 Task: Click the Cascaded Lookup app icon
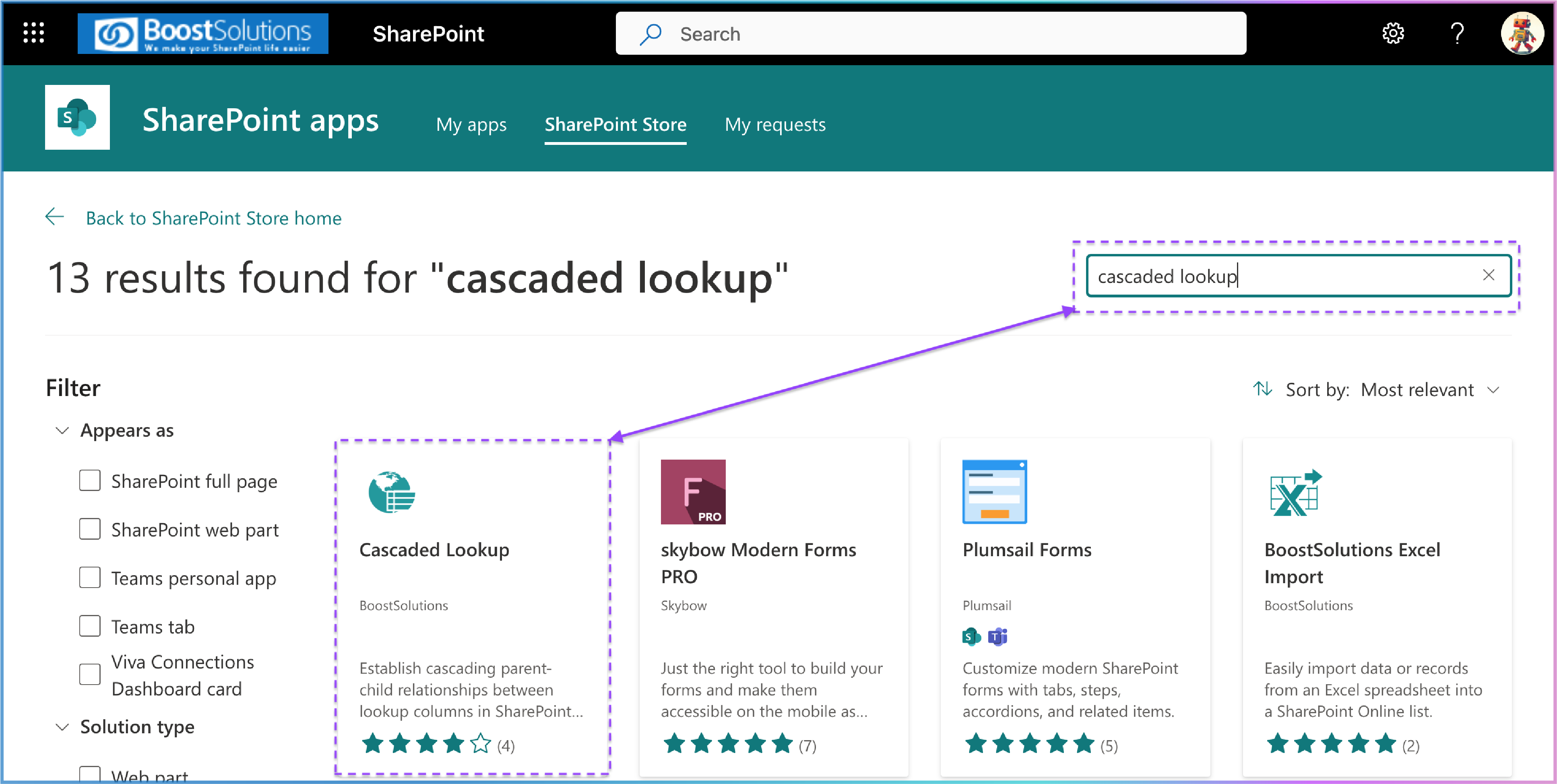click(392, 492)
